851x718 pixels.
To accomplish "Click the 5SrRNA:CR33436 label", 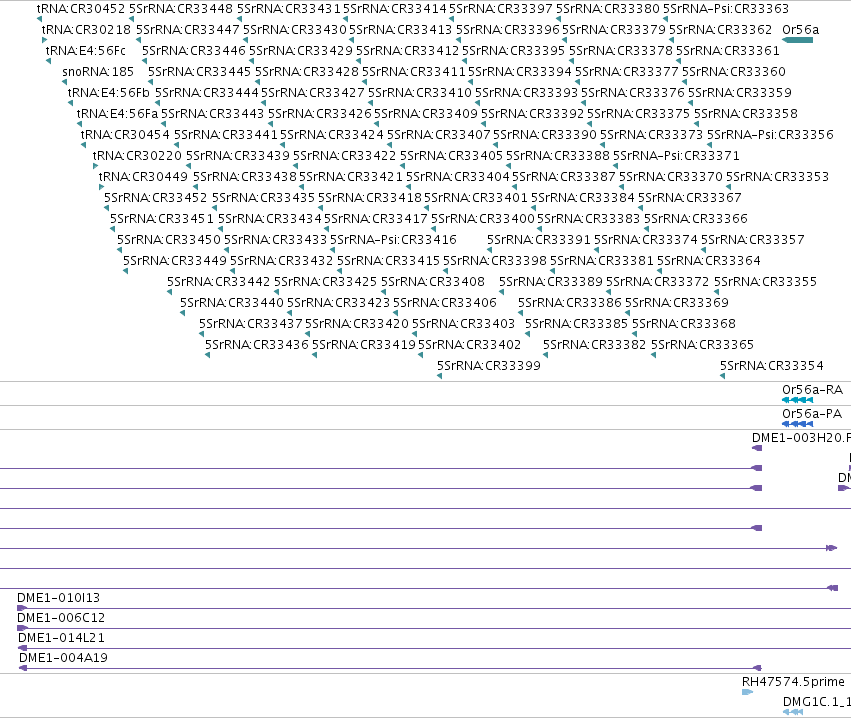I will [x=257, y=345].
